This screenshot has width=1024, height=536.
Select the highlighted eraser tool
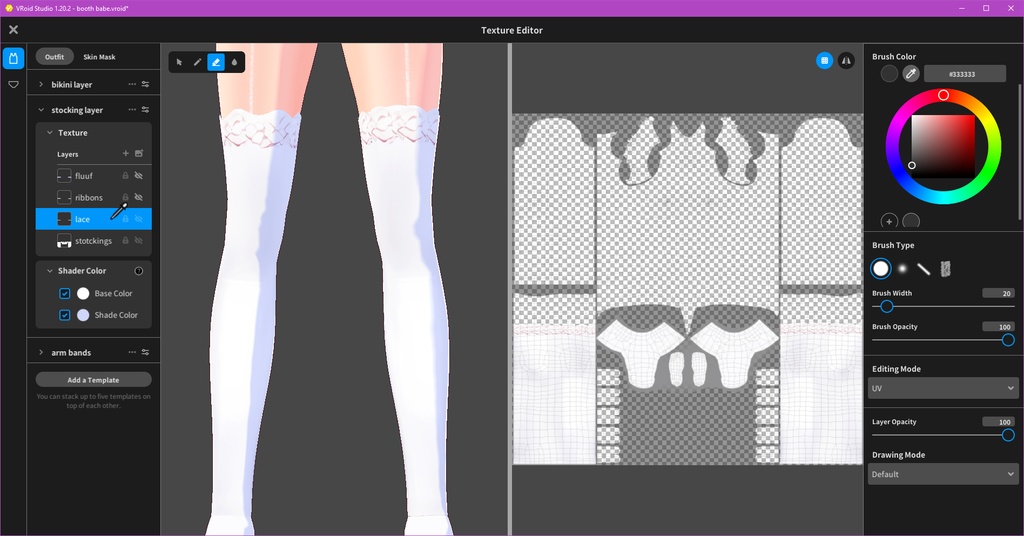[x=216, y=62]
